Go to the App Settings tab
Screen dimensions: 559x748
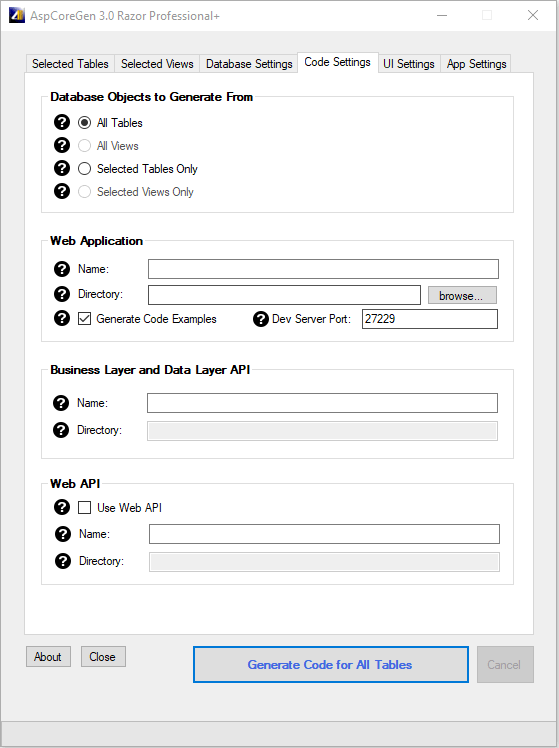point(476,64)
